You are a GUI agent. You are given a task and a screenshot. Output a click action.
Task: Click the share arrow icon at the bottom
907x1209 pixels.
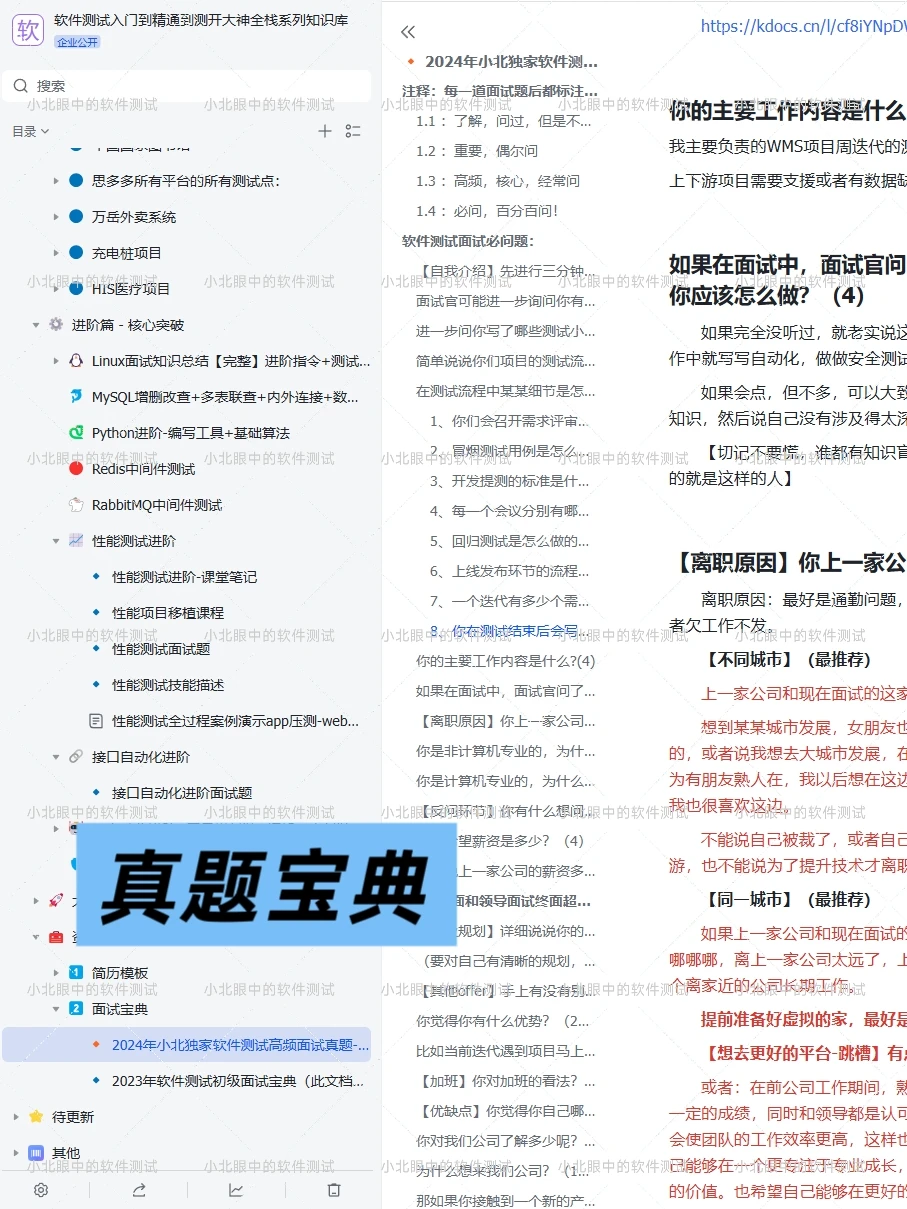pyautogui.click(x=138, y=1190)
